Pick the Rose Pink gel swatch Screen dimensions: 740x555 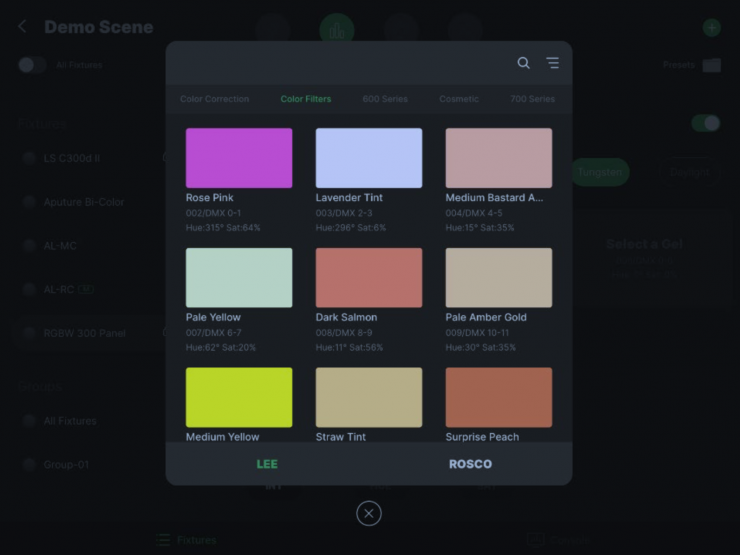click(x=239, y=158)
